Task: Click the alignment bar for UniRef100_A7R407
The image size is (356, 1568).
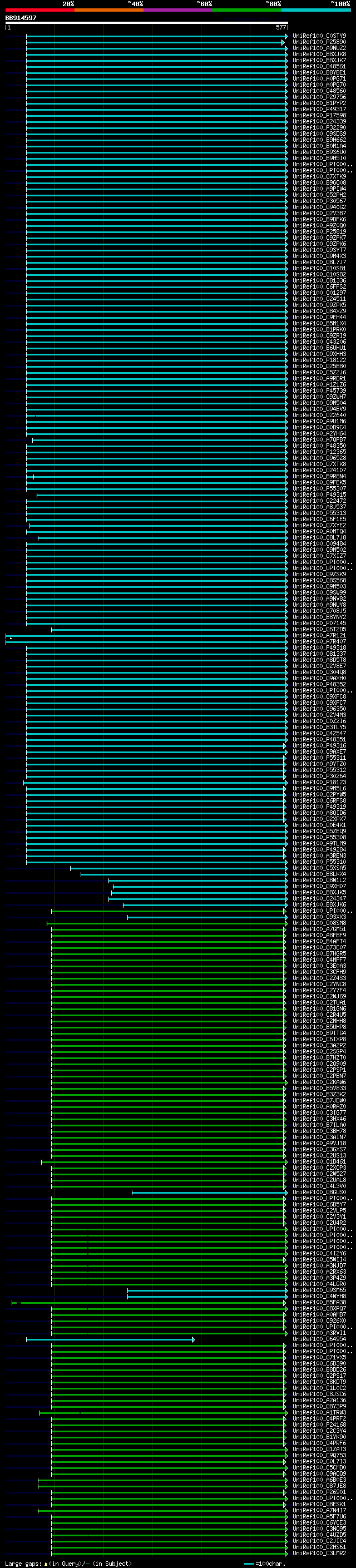Action: pyautogui.click(x=146, y=641)
